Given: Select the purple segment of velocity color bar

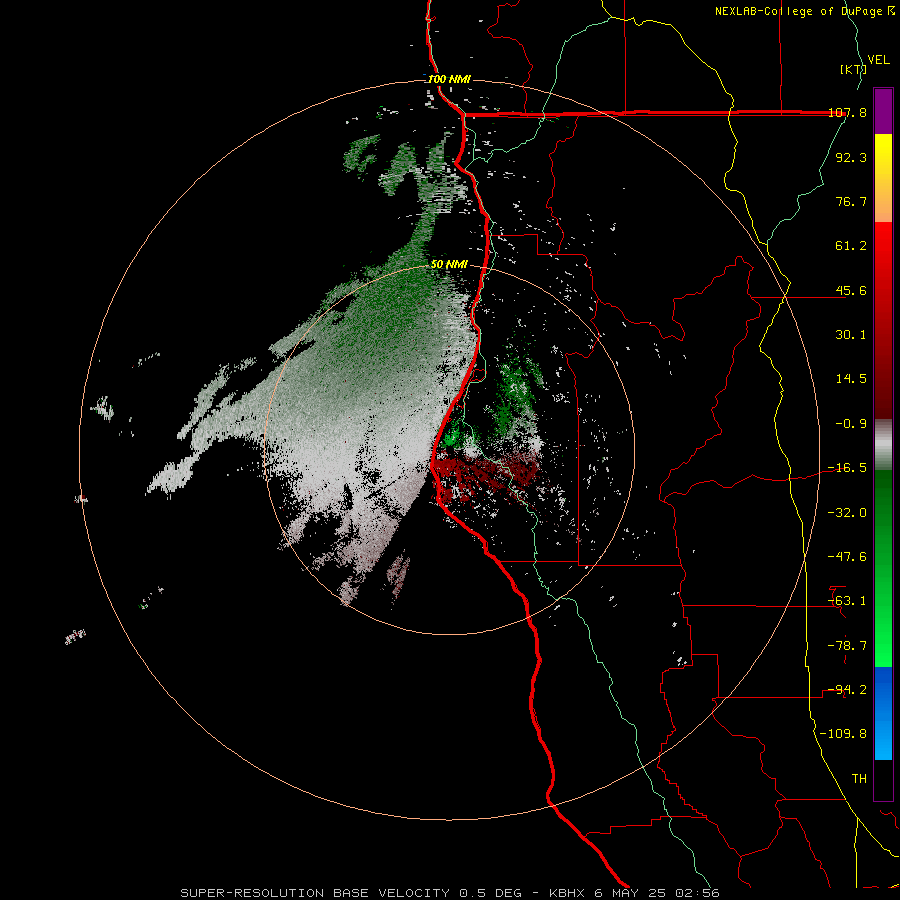Looking at the screenshot, I should pos(883,111).
